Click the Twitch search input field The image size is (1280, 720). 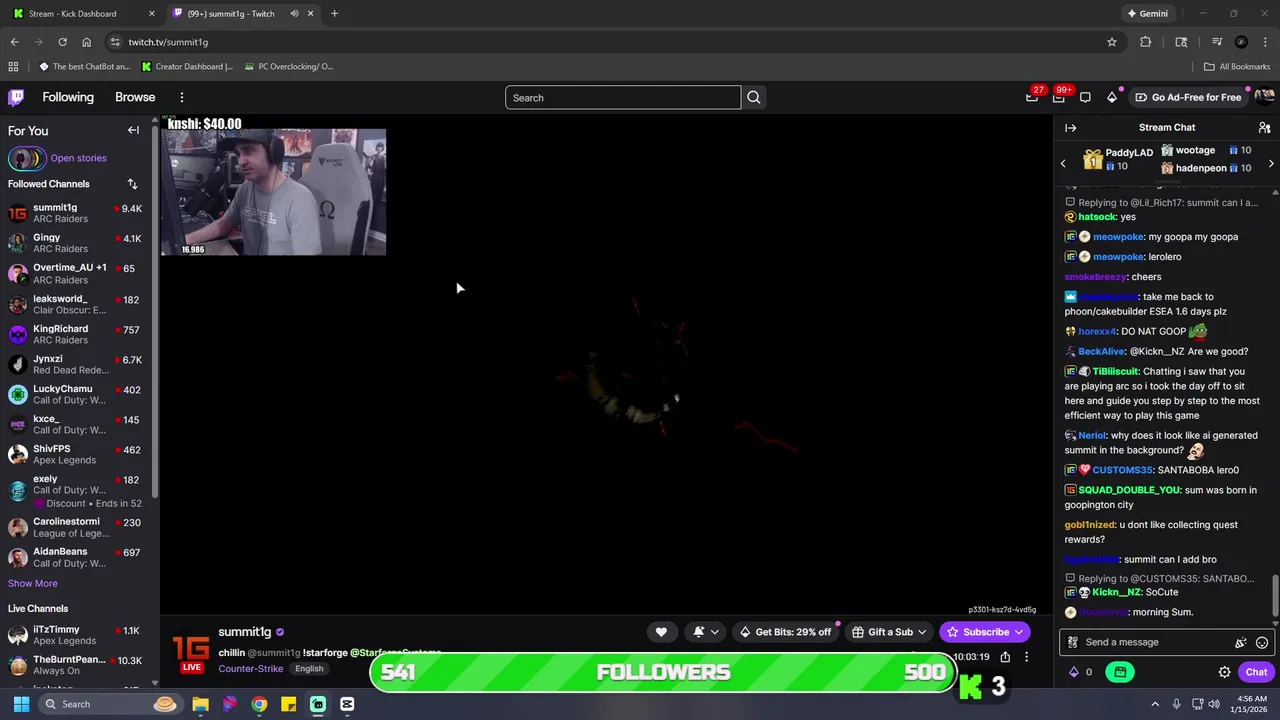tap(623, 97)
